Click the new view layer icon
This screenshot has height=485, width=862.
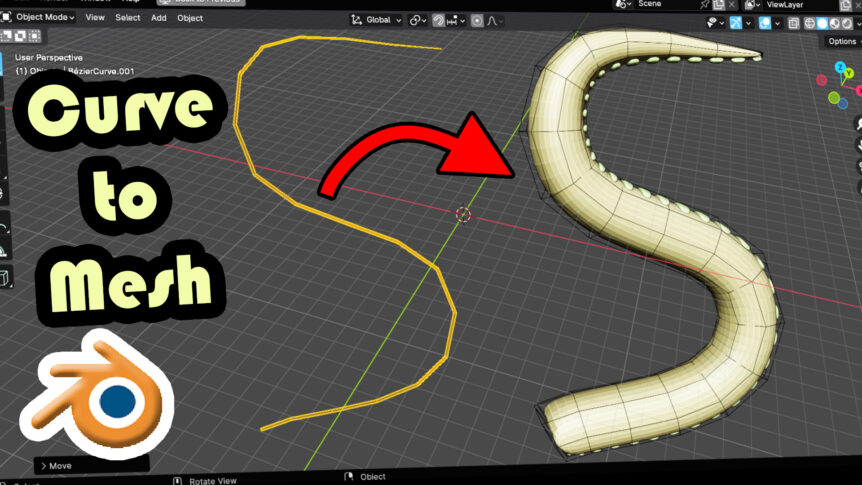[x=846, y=5]
